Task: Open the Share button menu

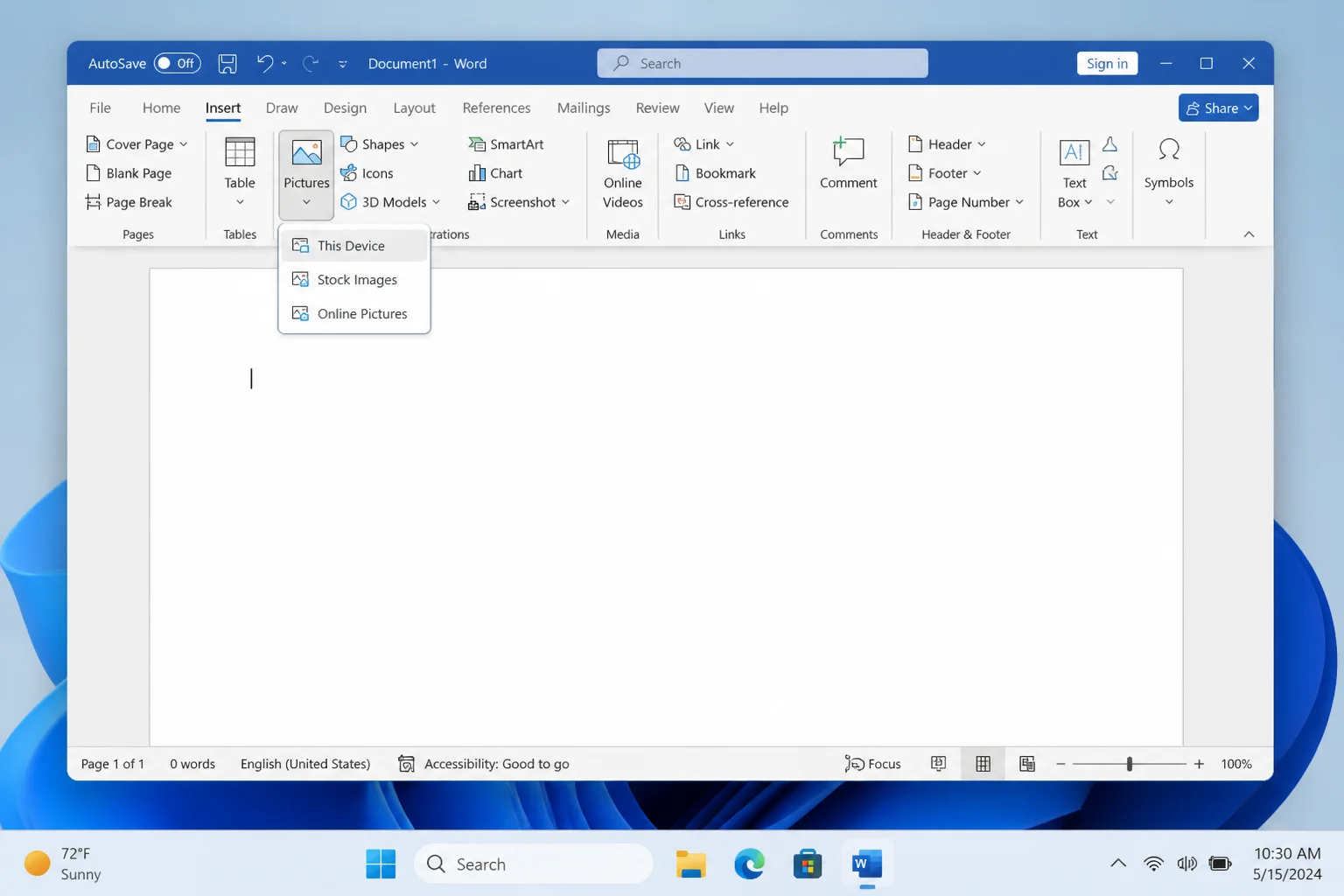Action: pyautogui.click(x=1218, y=108)
